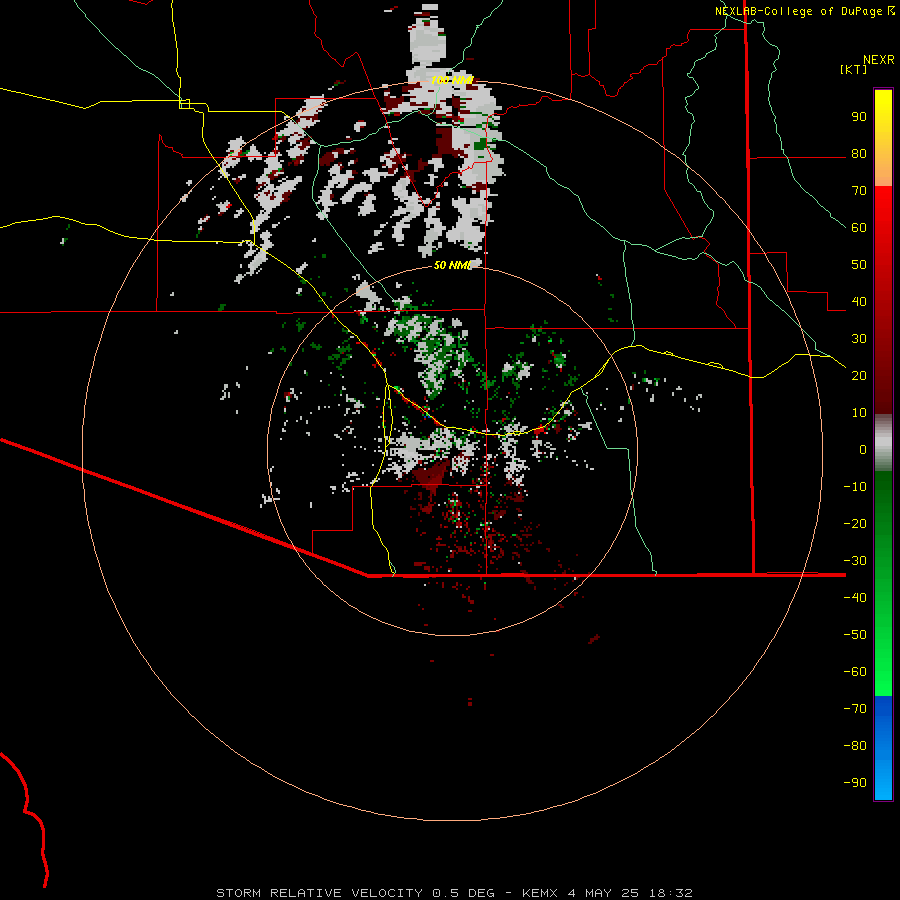Click the -10 value on velocity scale
Viewport: 900px width, 900px height.
[855, 487]
